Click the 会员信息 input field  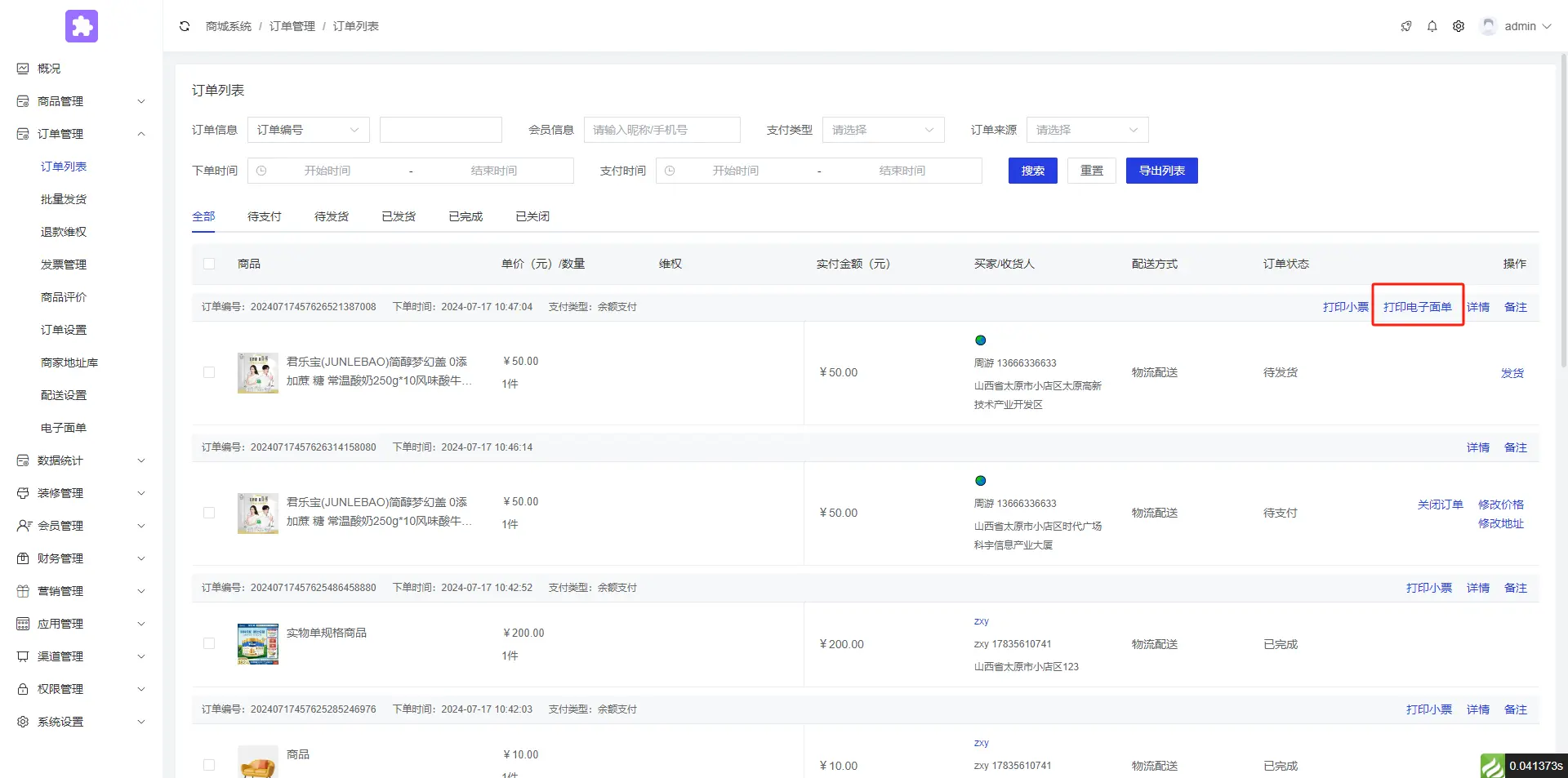click(x=661, y=130)
